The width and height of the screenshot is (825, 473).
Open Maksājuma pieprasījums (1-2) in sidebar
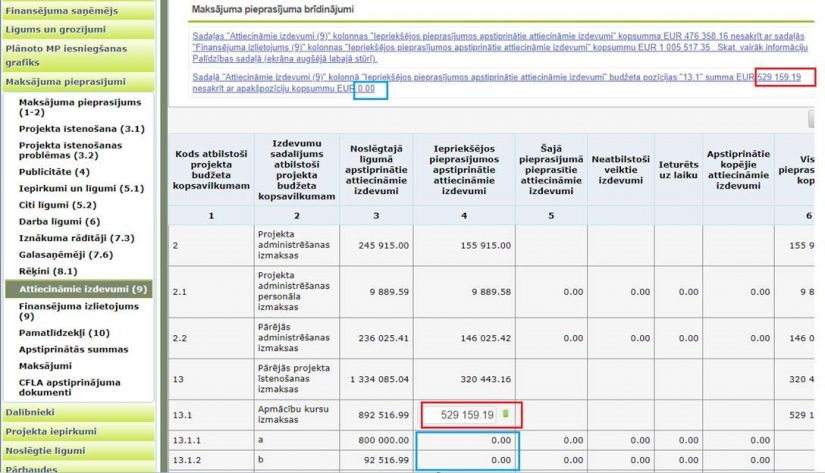(80, 108)
